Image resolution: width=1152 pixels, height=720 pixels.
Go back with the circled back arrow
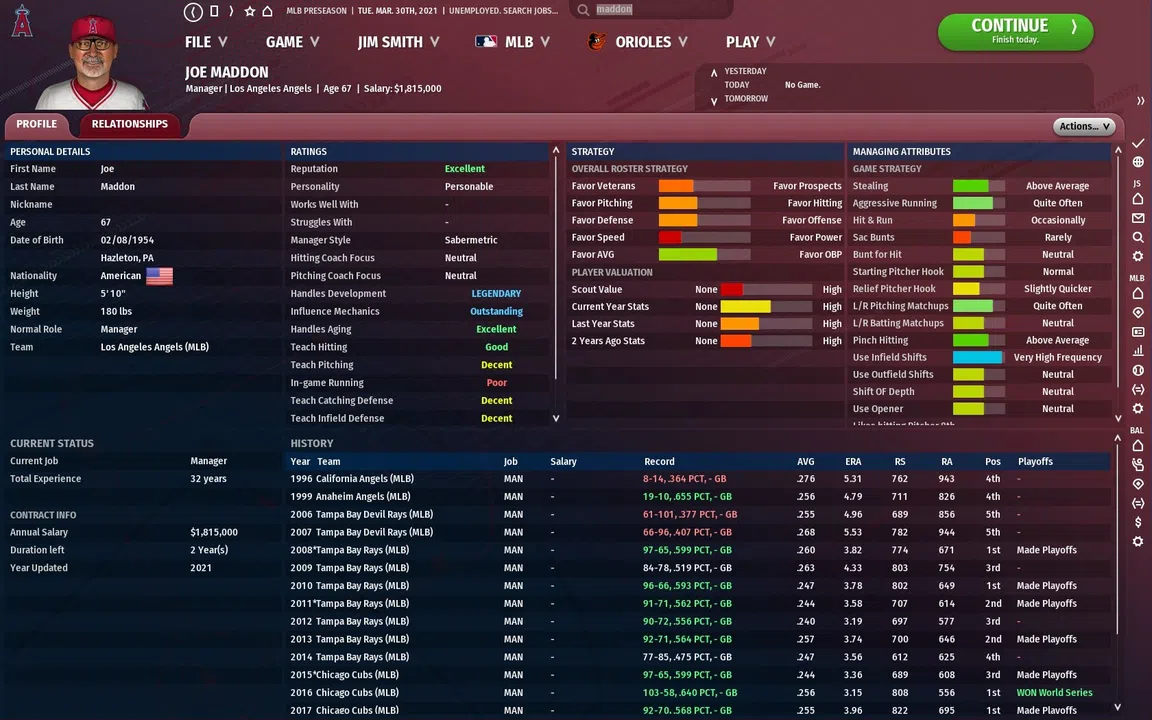[193, 11]
